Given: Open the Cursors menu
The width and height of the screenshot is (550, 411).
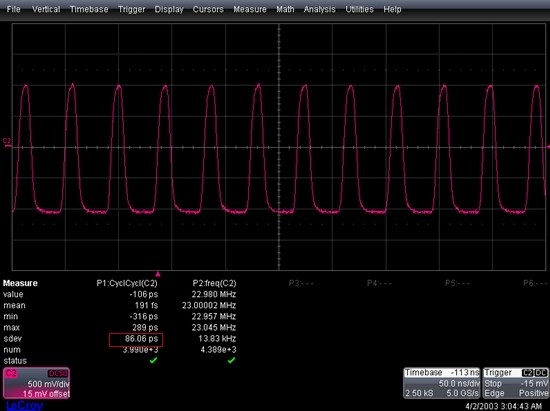Looking at the screenshot, I should 208,9.
